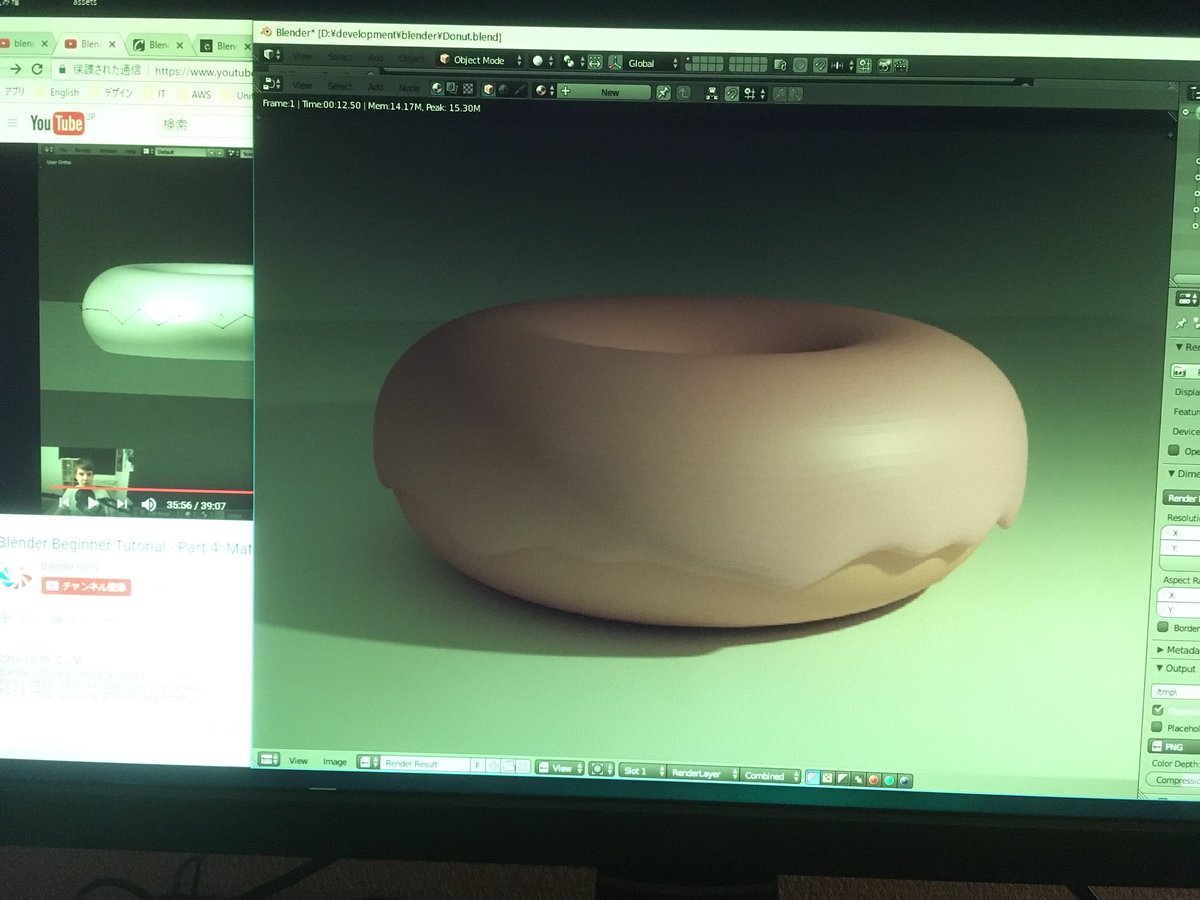Open the Object Mode dropdown

479,59
